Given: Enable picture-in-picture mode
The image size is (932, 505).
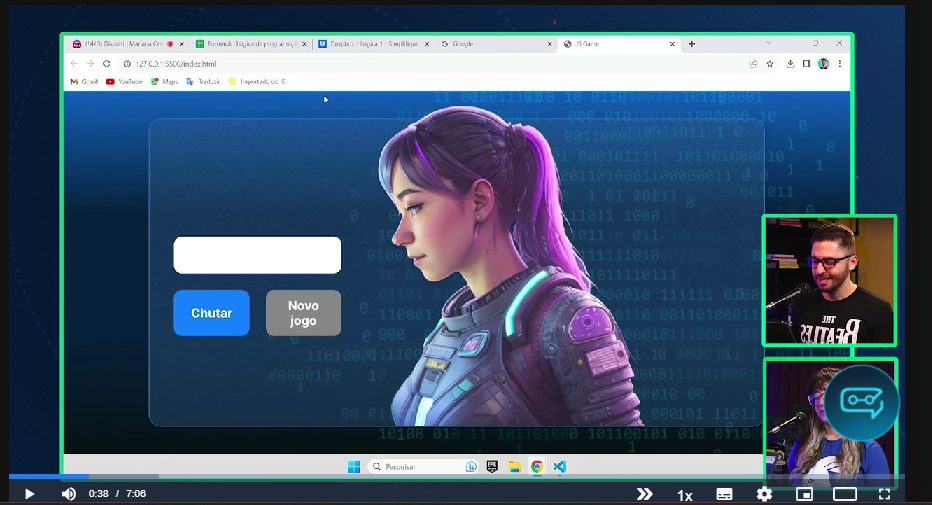Looking at the screenshot, I should click(x=804, y=494).
